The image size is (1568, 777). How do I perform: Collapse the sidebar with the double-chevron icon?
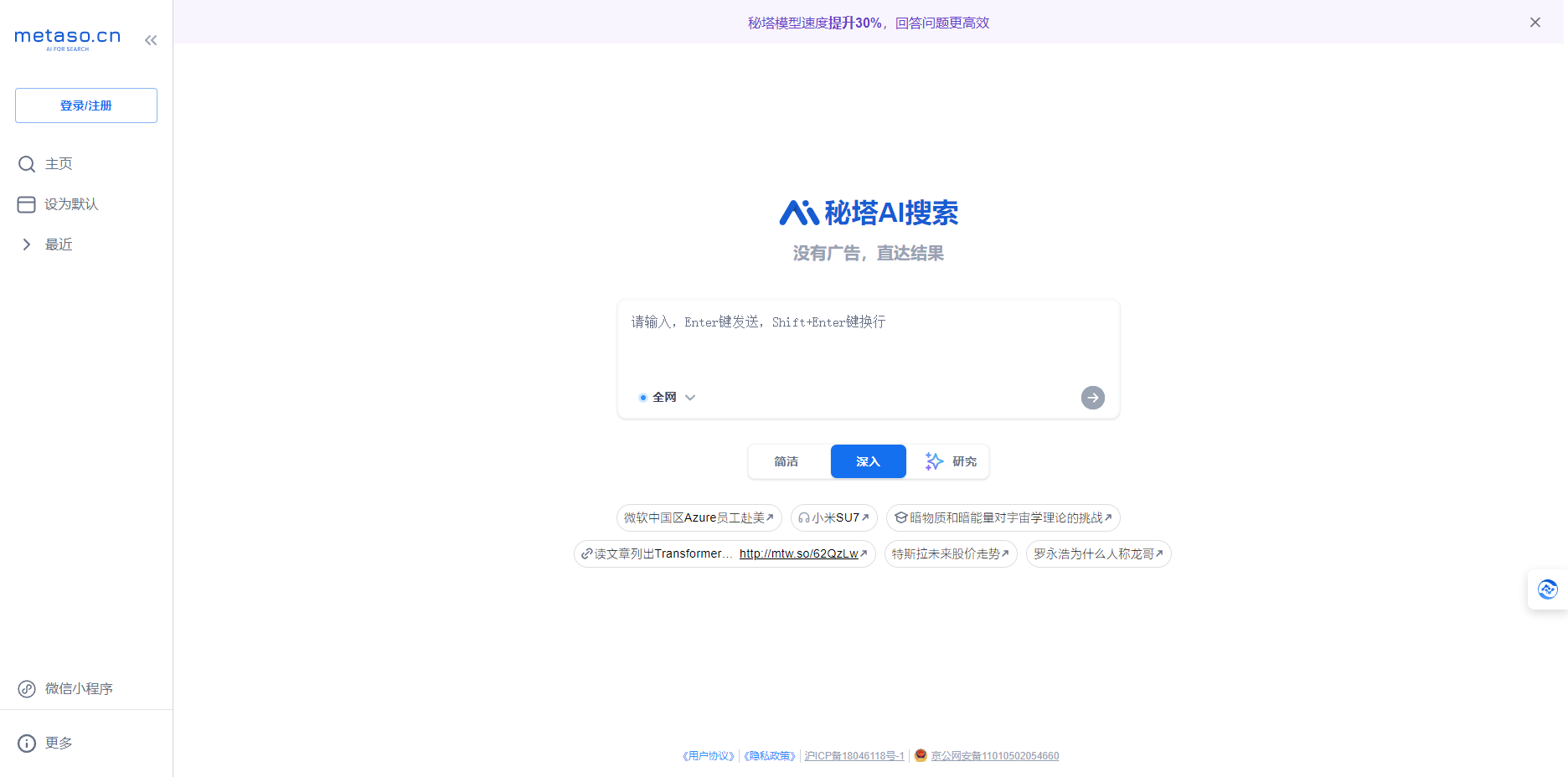click(151, 39)
